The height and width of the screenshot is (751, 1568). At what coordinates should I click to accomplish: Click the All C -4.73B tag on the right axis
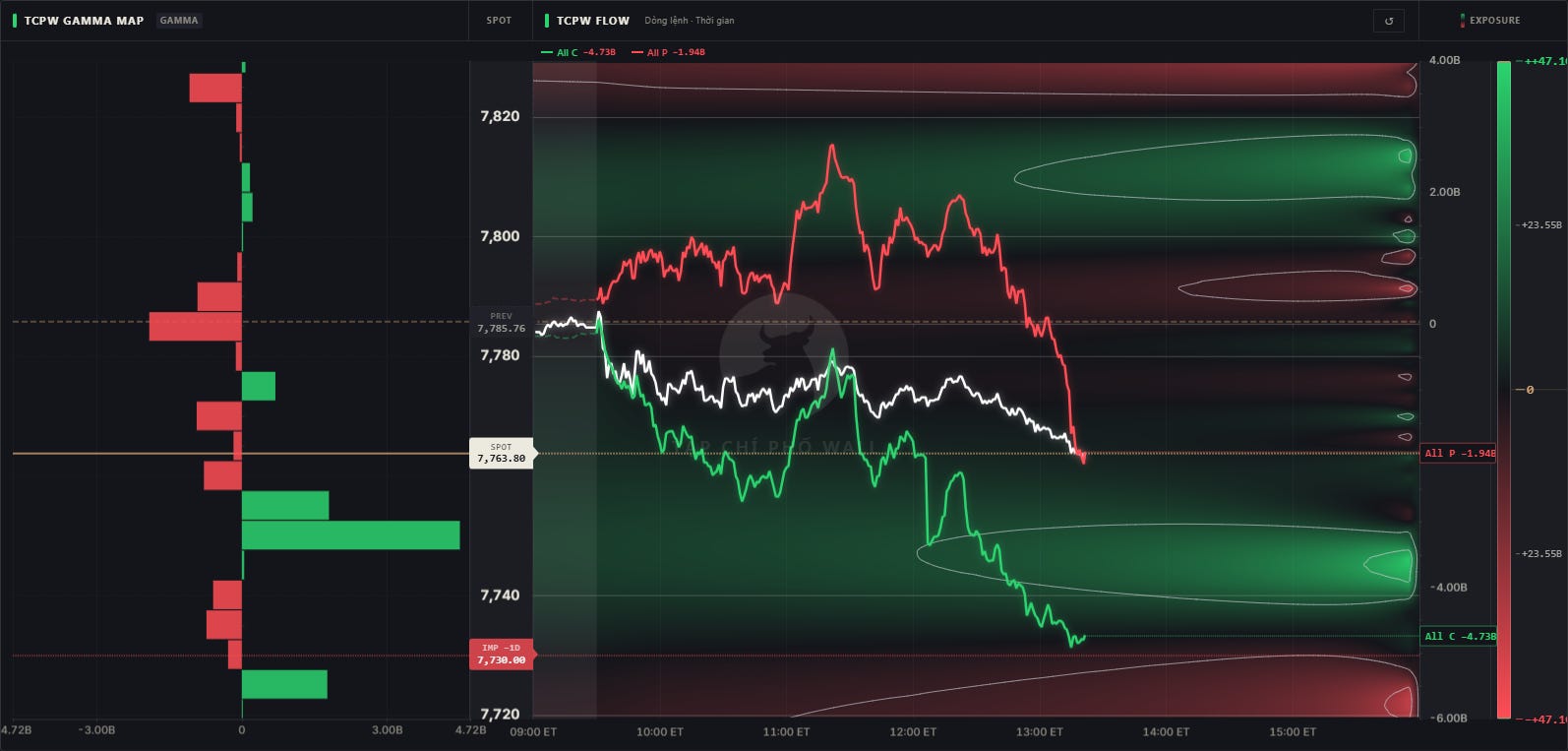pyautogui.click(x=1459, y=636)
